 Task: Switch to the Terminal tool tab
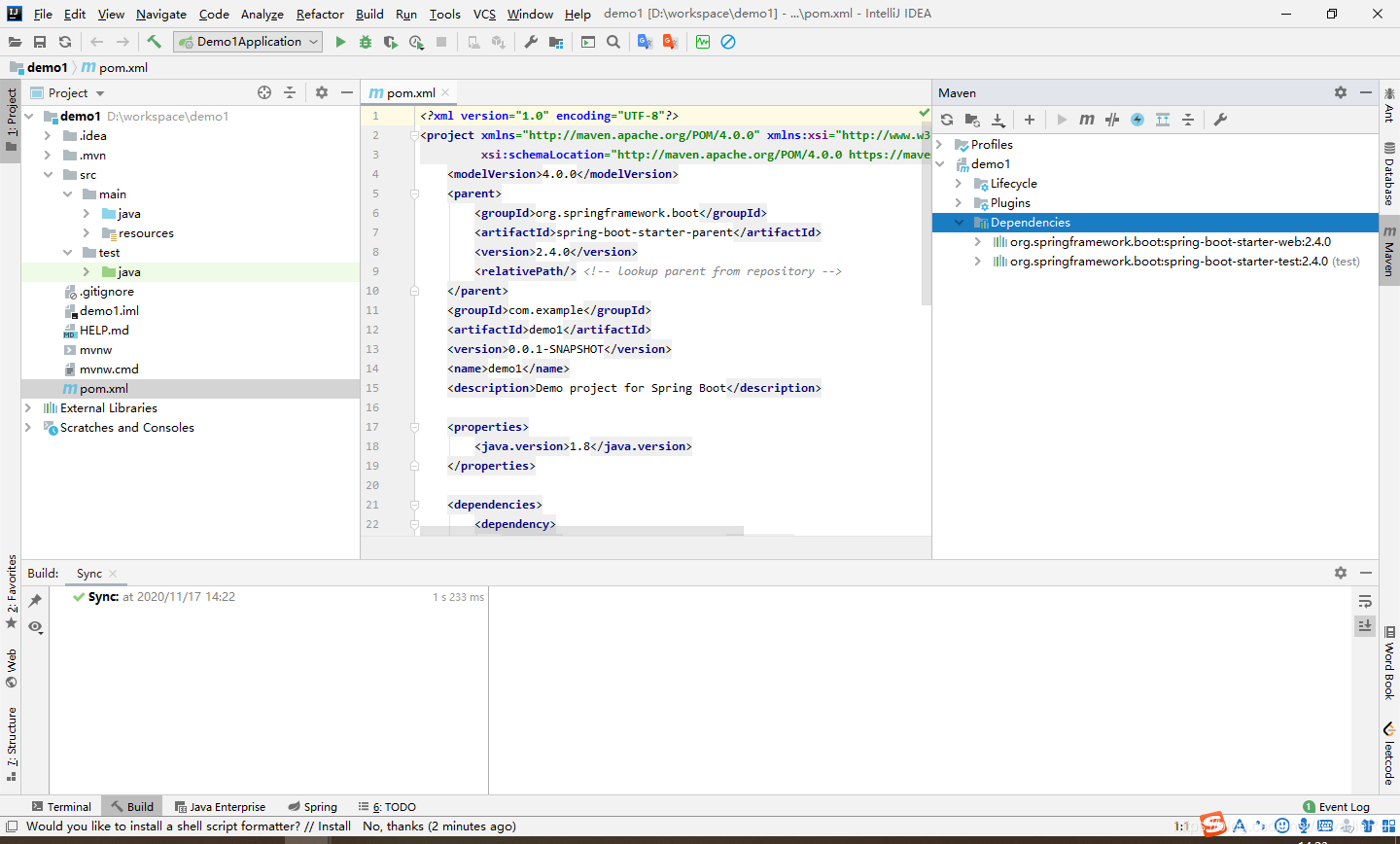pyautogui.click(x=61, y=807)
